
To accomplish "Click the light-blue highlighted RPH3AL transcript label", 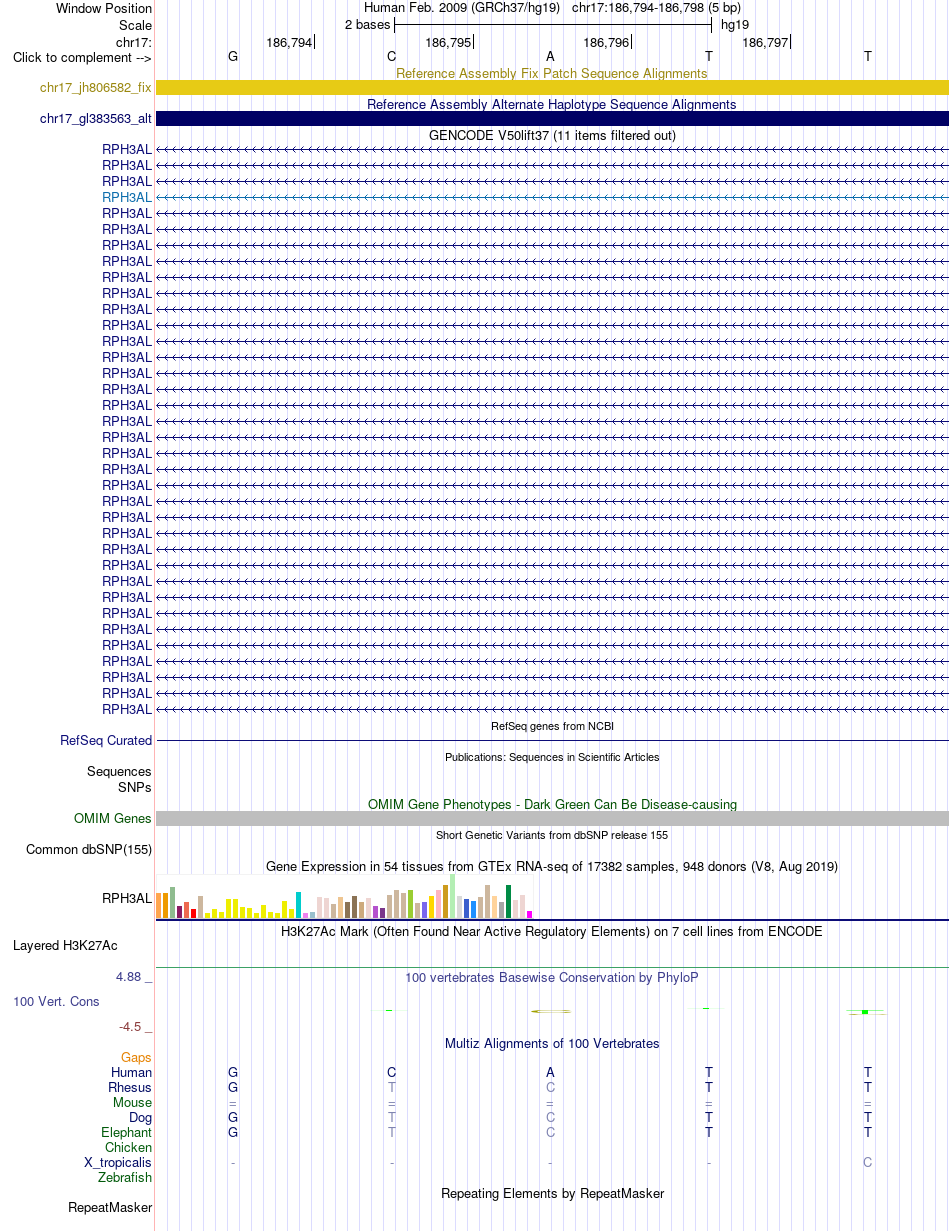I will pos(127,198).
